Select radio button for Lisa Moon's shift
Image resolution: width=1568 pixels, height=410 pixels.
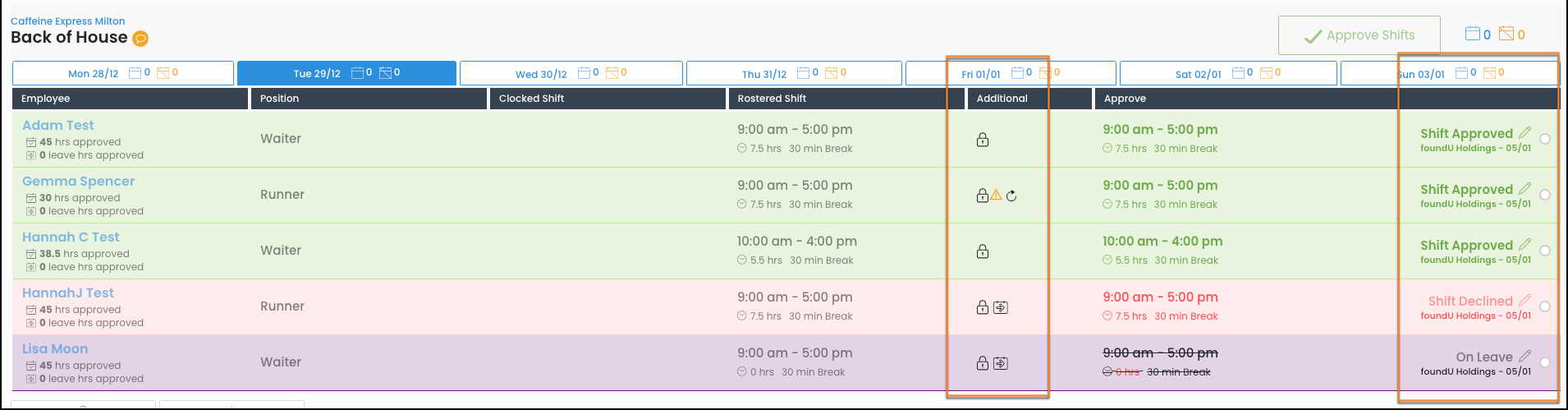click(1545, 362)
